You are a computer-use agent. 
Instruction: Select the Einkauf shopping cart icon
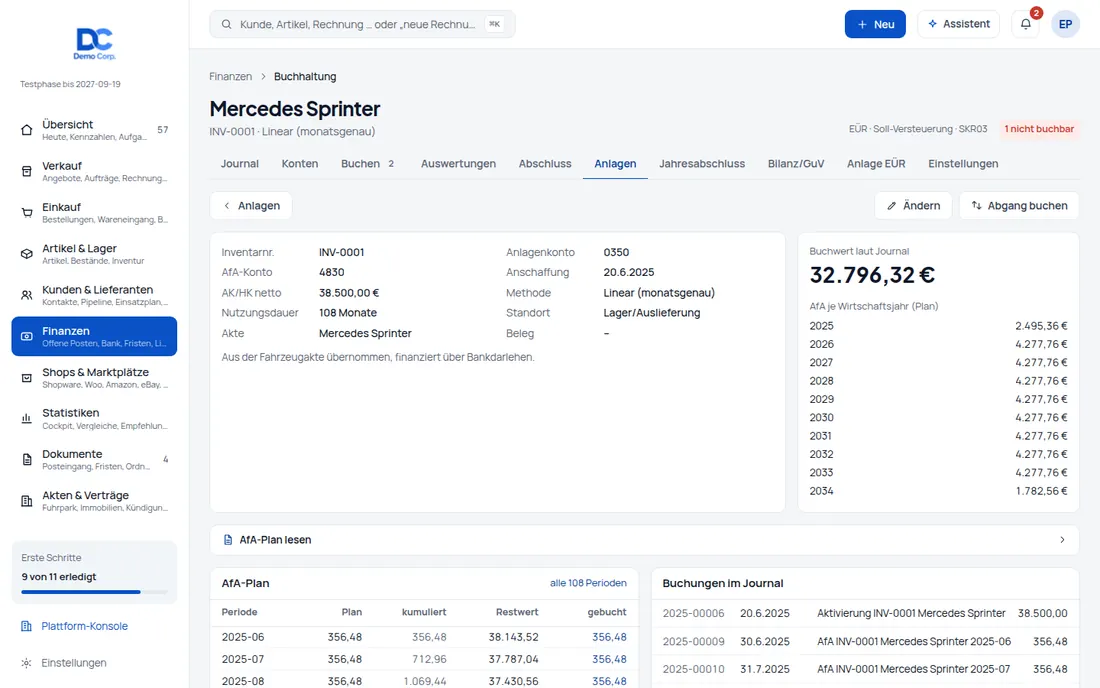(27, 213)
